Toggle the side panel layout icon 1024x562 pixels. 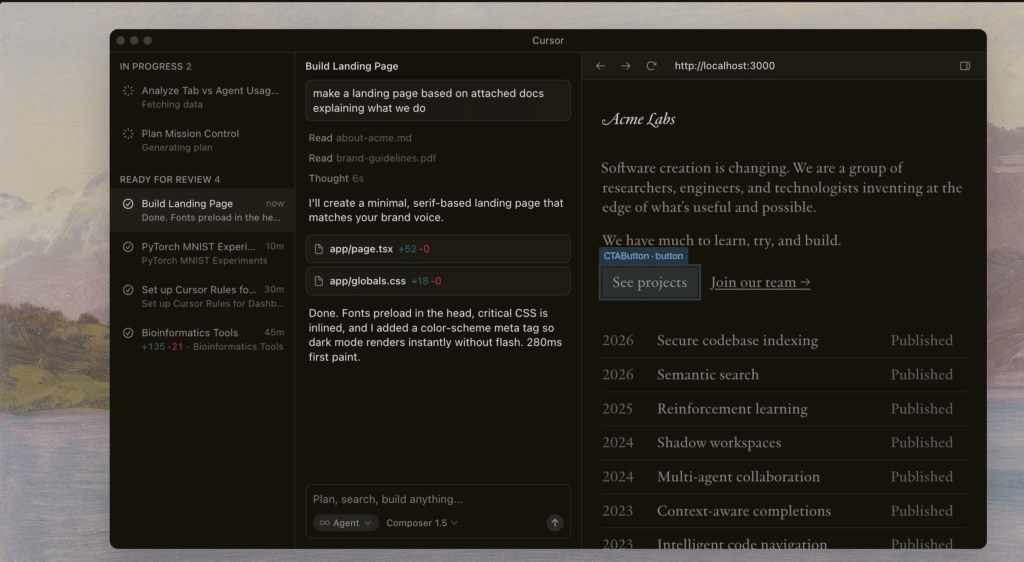(x=965, y=66)
